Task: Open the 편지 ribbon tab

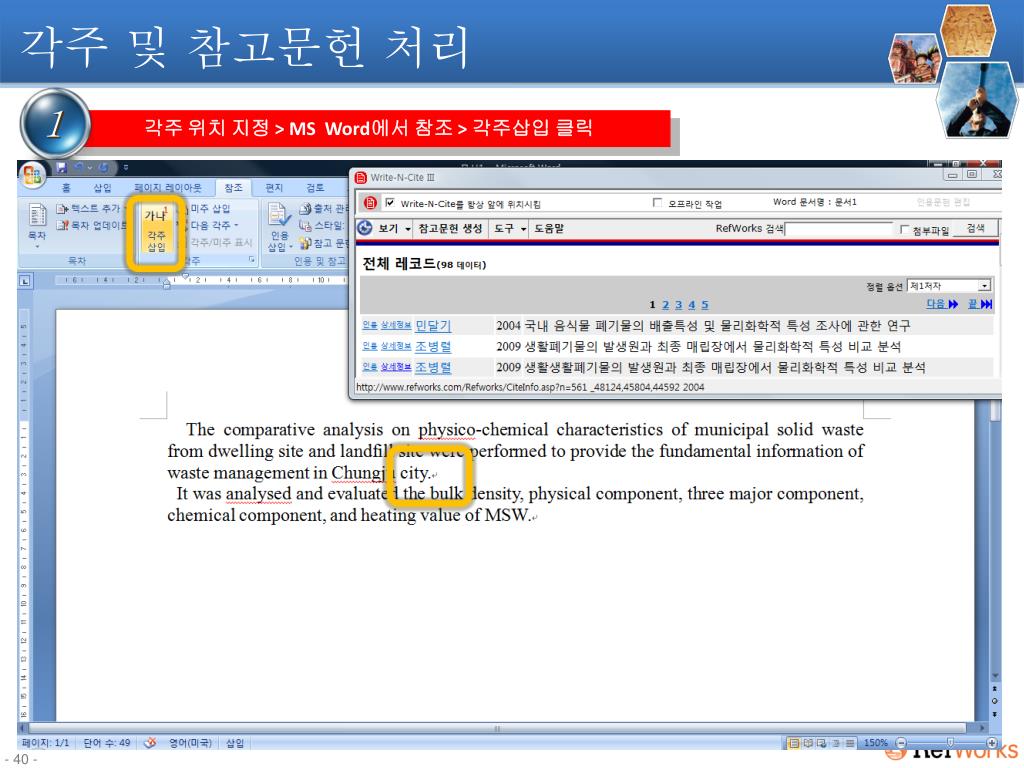Action: [x=274, y=188]
